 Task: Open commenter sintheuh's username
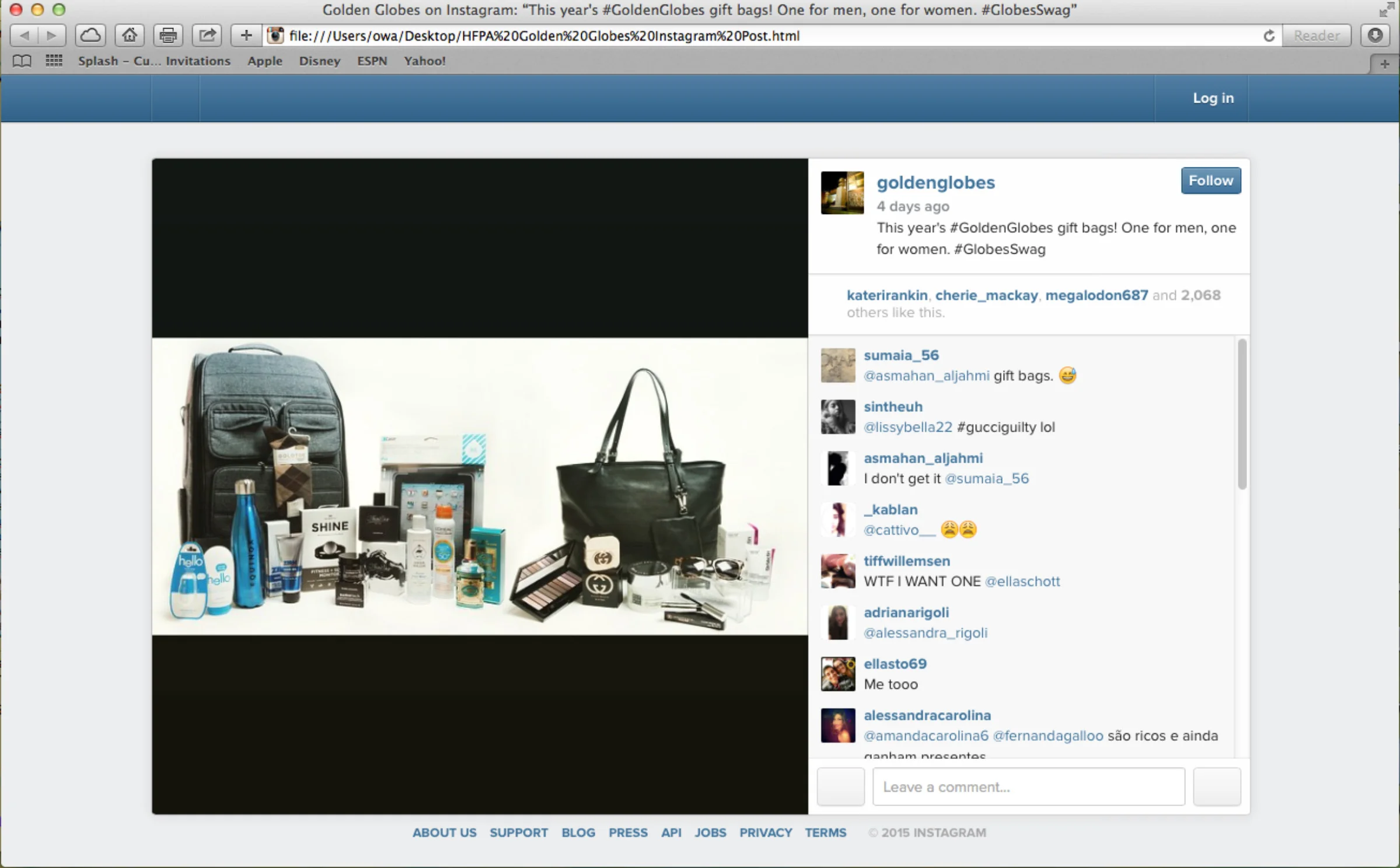pyautogui.click(x=893, y=407)
